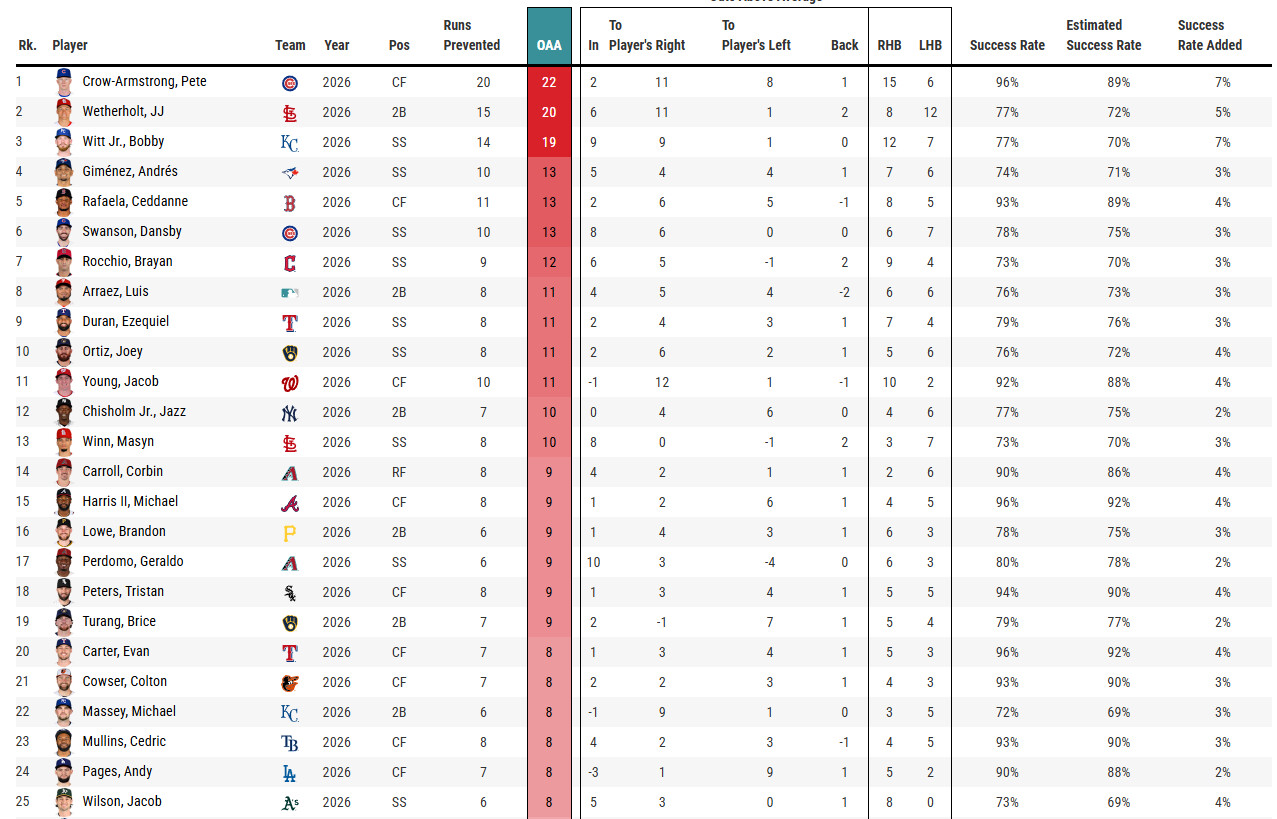Click the Yankees logo in Chisholm Jr. row

coord(290,413)
